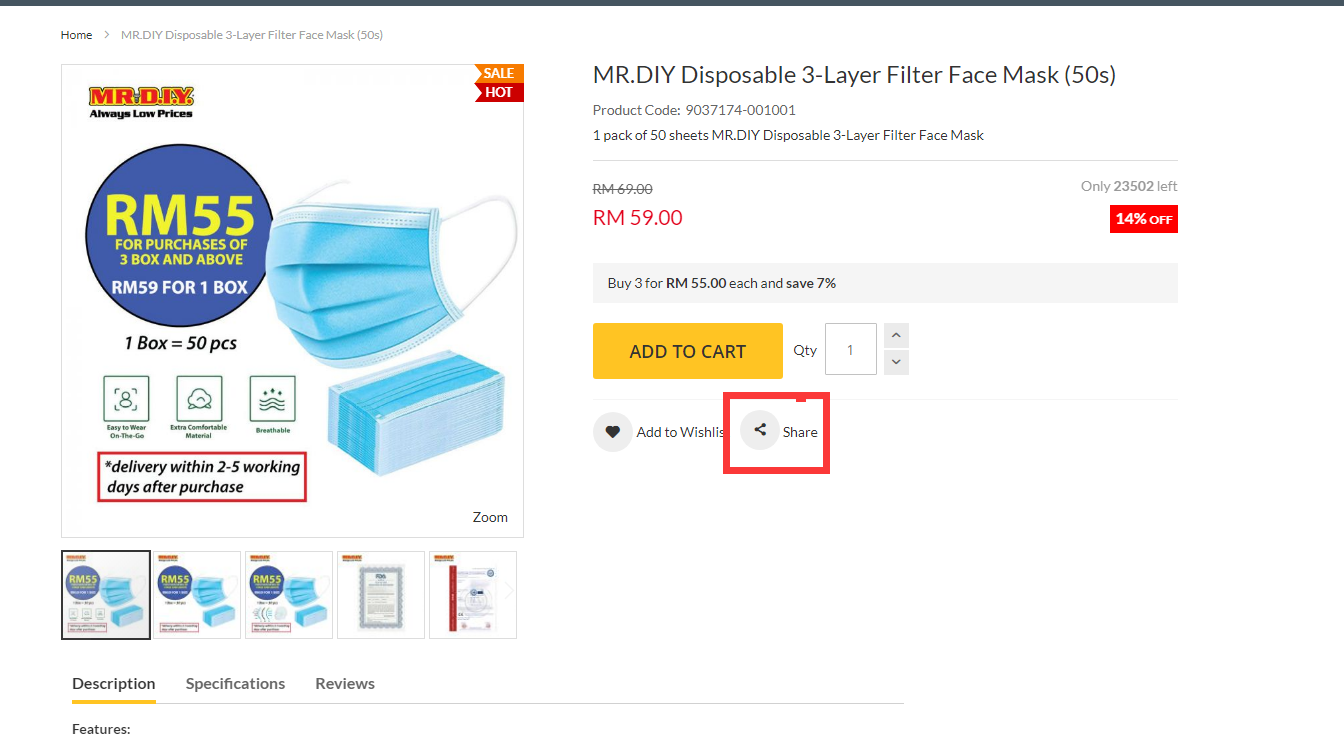Click next arrow in thumbnail carousel
This screenshot has height=740, width=1344.
pos(508,592)
